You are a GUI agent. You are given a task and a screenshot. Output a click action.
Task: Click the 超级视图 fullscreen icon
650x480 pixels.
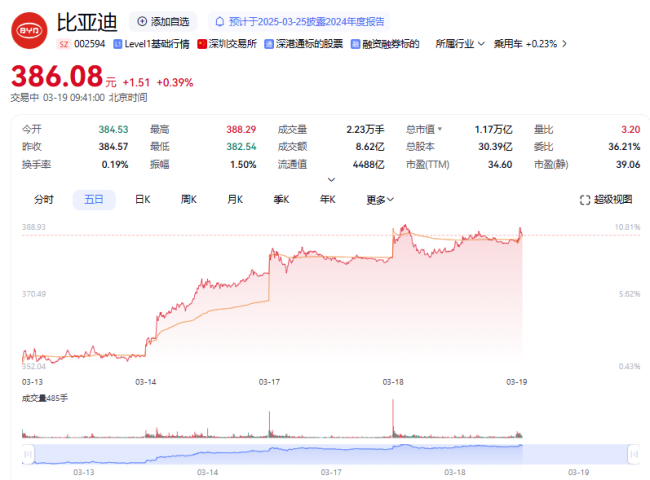[585, 200]
